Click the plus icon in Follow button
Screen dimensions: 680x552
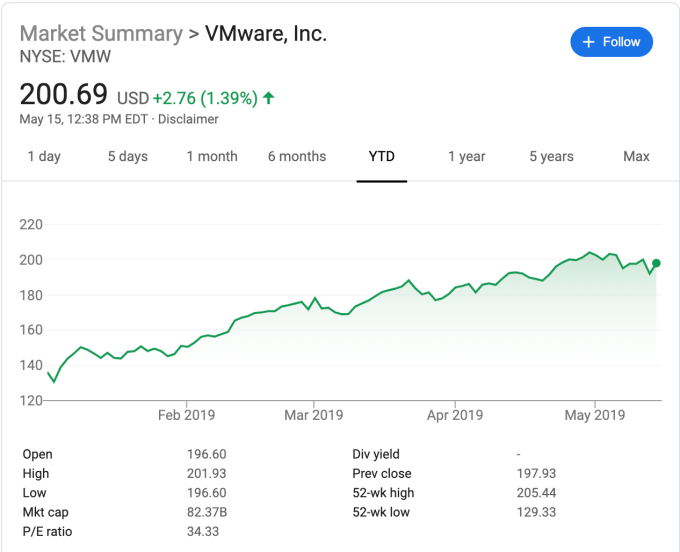(589, 42)
